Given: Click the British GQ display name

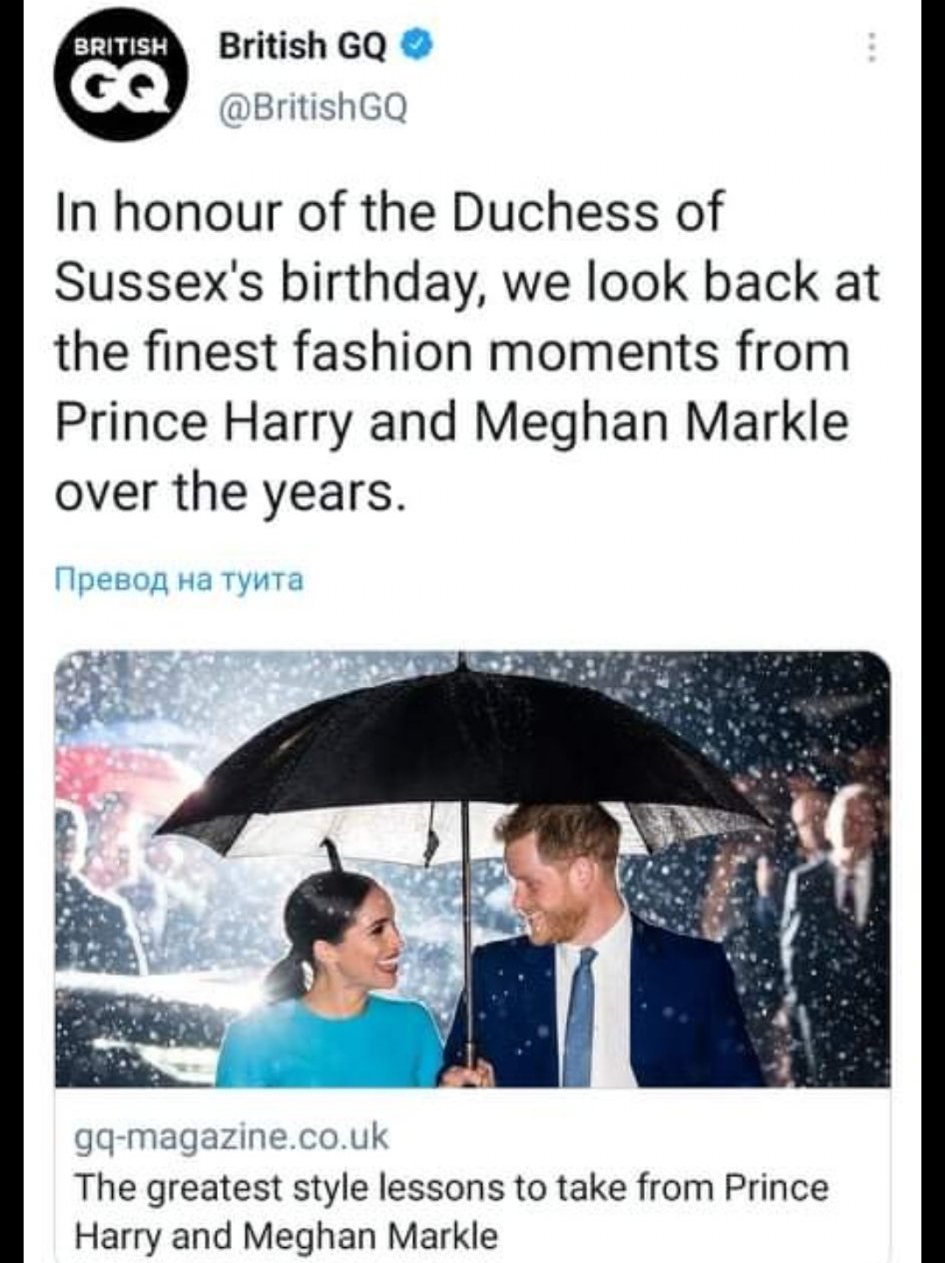Looking at the screenshot, I should [x=301, y=47].
